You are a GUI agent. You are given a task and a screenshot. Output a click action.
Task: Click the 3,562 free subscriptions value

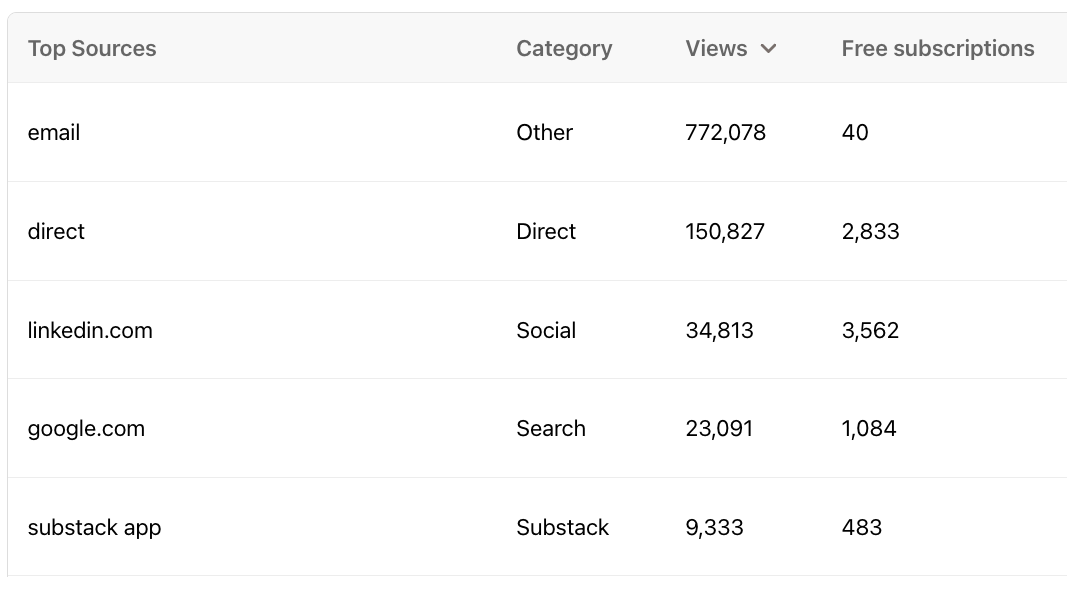(x=870, y=330)
